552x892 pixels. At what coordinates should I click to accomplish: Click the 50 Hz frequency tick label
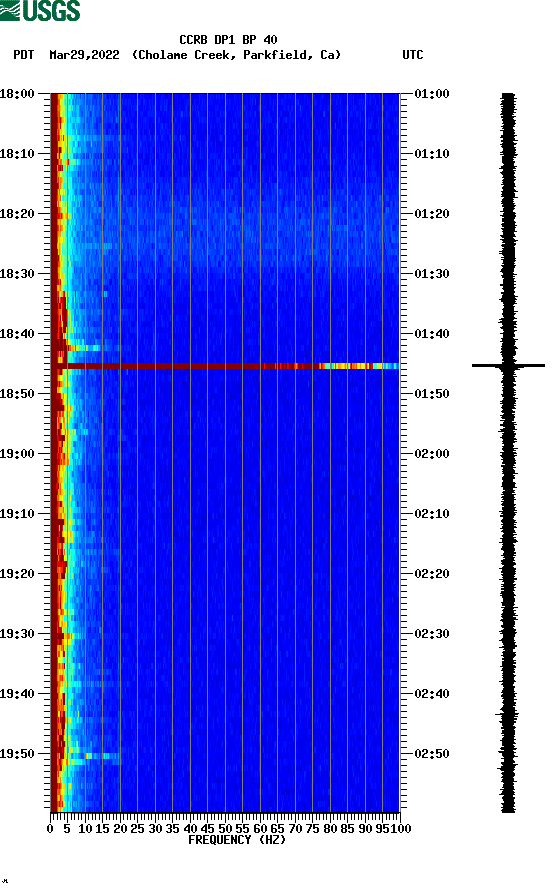[225, 829]
